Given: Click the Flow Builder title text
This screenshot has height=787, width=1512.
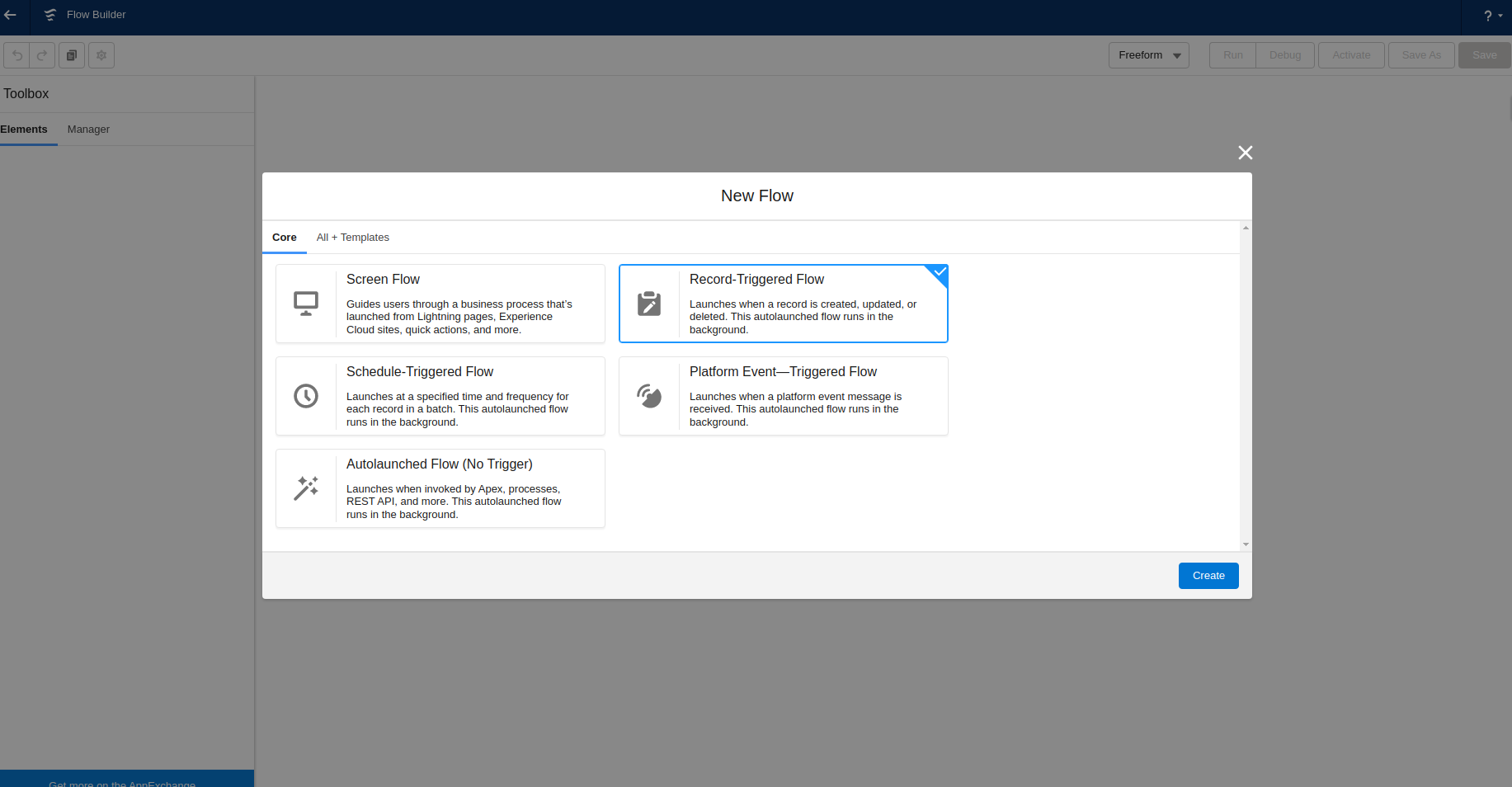Looking at the screenshot, I should [97, 15].
